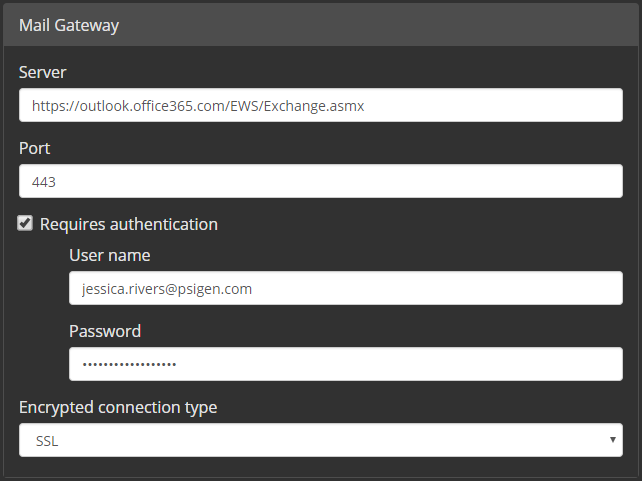Screen dimensions: 642x481
Task: Uncheck the Requires authentication checkbox
Action: click(x=25, y=224)
